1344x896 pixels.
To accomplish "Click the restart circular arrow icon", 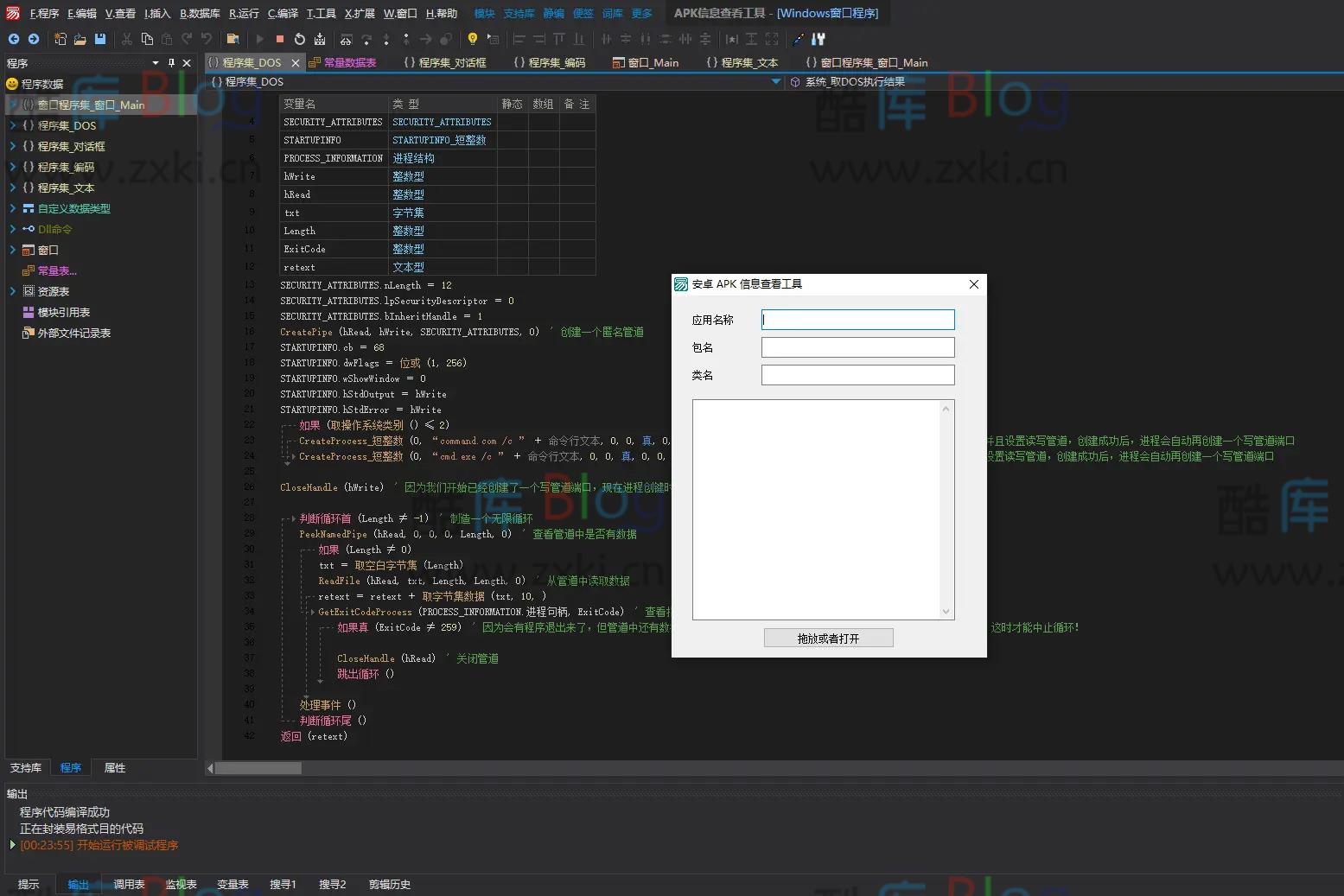I will [x=300, y=39].
